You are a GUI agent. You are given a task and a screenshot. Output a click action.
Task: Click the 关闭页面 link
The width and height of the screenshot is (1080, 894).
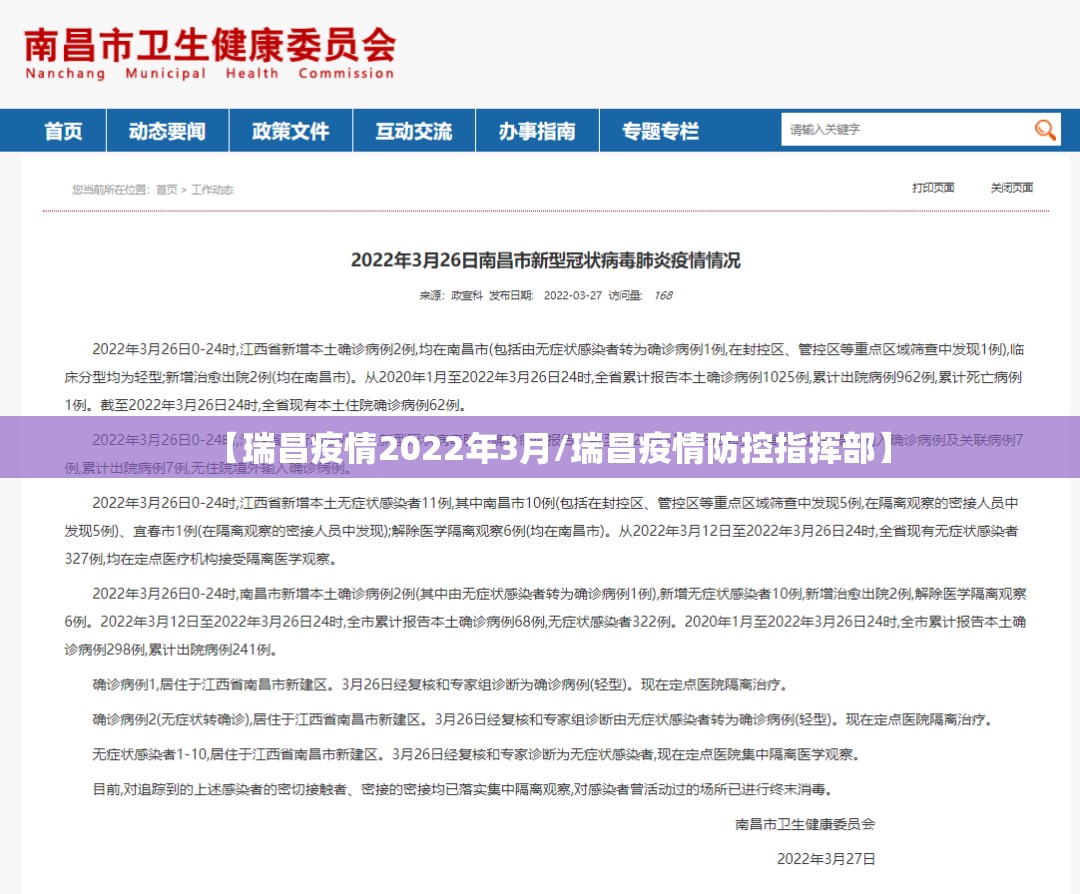tap(1012, 187)
